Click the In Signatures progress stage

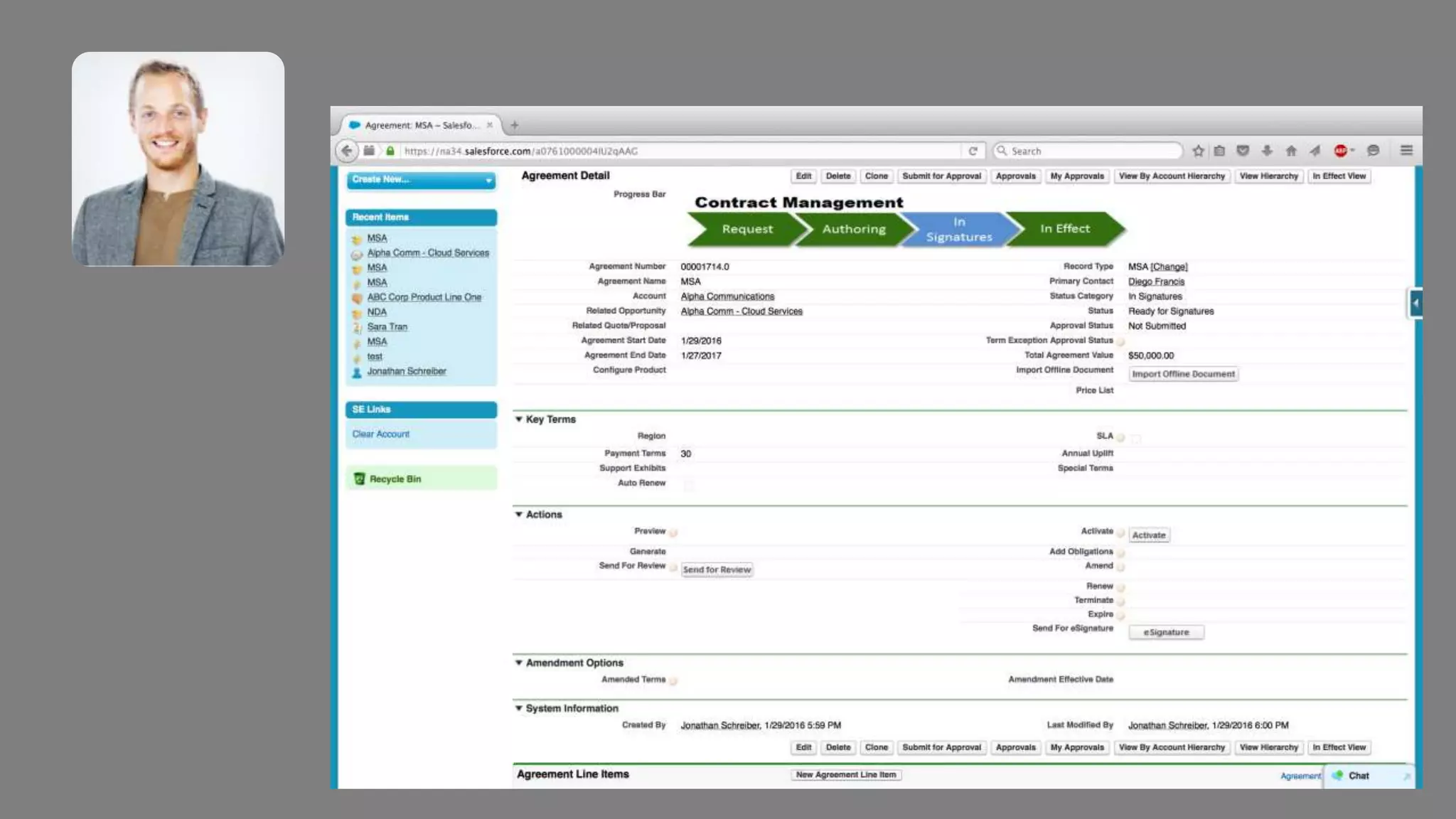click(x=958, y=230)
